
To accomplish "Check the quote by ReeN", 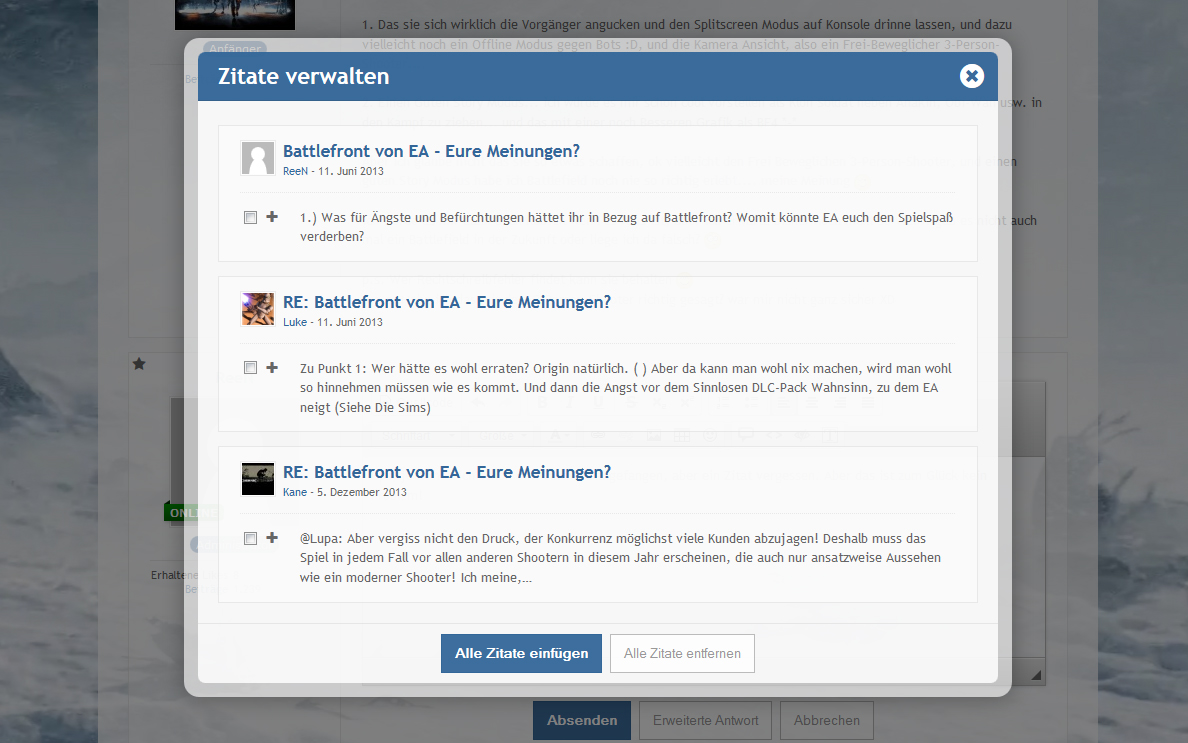I will tap(250, 217).
